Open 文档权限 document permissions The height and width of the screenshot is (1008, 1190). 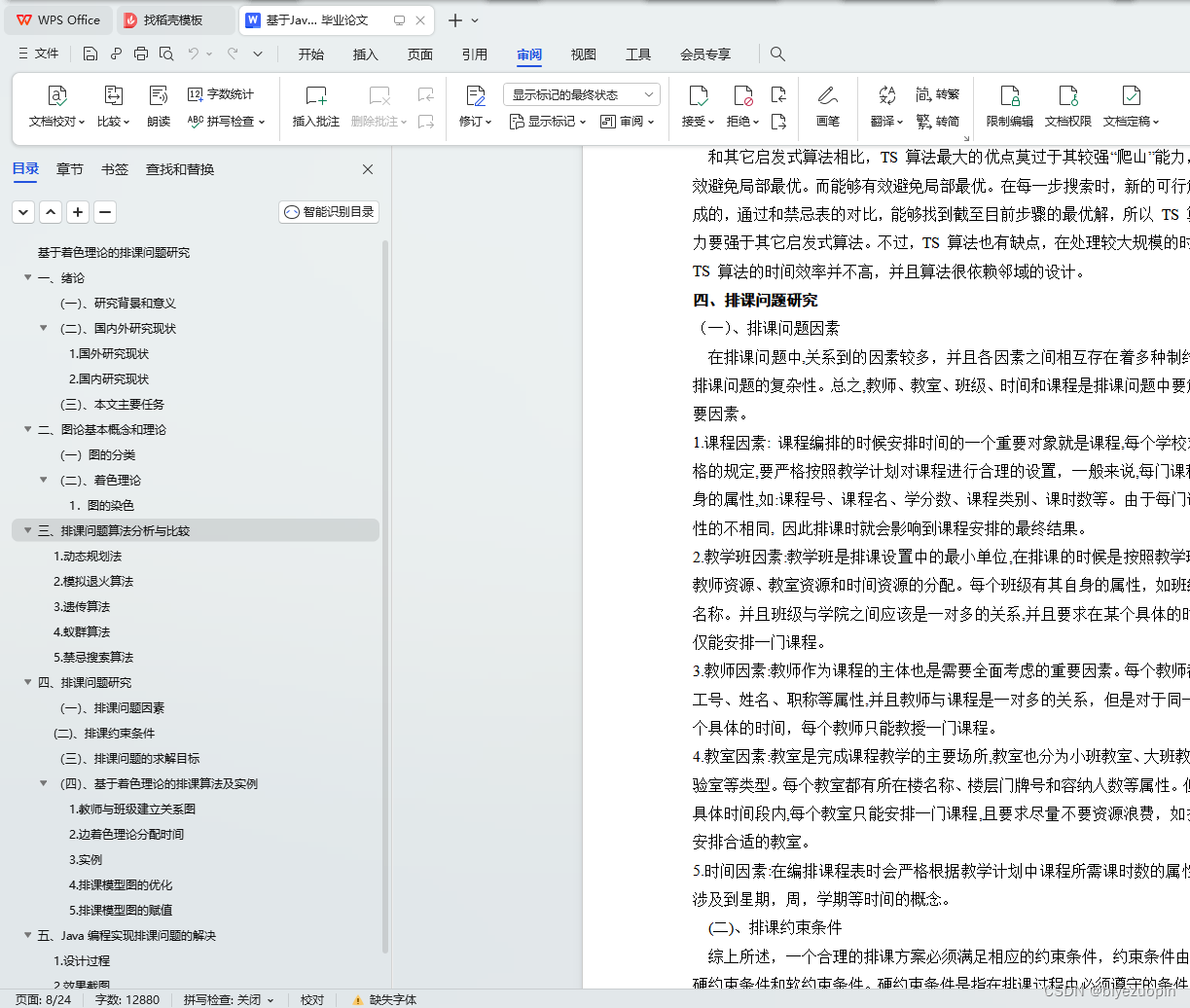pos(1068,106)
